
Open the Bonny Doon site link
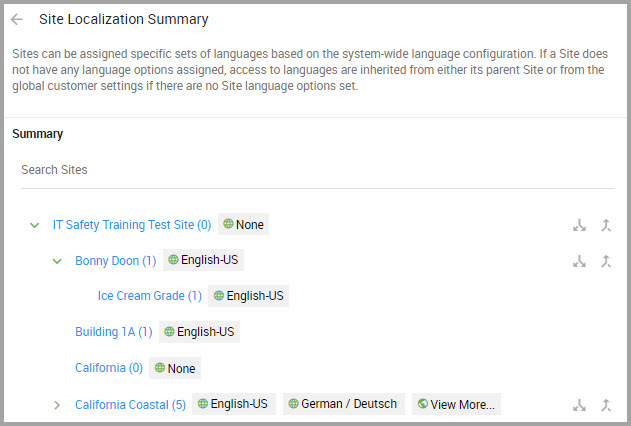(x=116, y=261)
